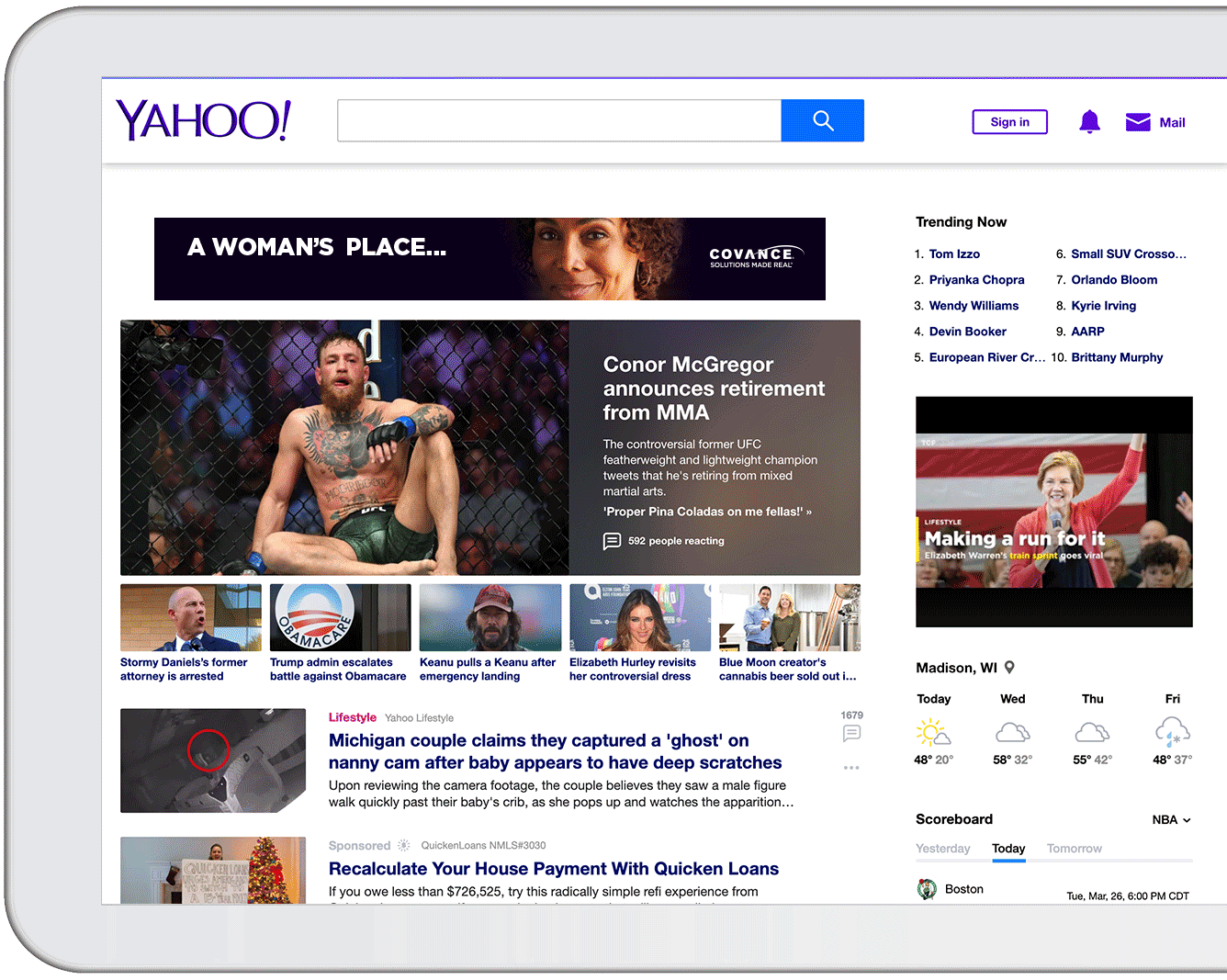Image resolution: width=1227 pixels, height=980 pixels.
Task: Select the Today scoreboard tab
Action: (1008, 849)
